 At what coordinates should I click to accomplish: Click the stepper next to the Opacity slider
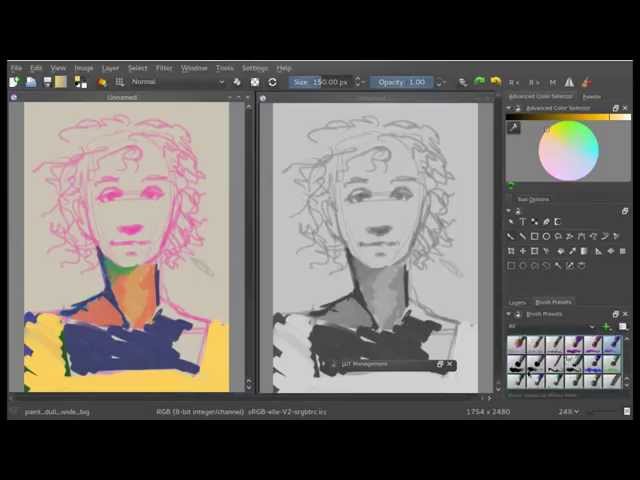click(x=439, y=82)
